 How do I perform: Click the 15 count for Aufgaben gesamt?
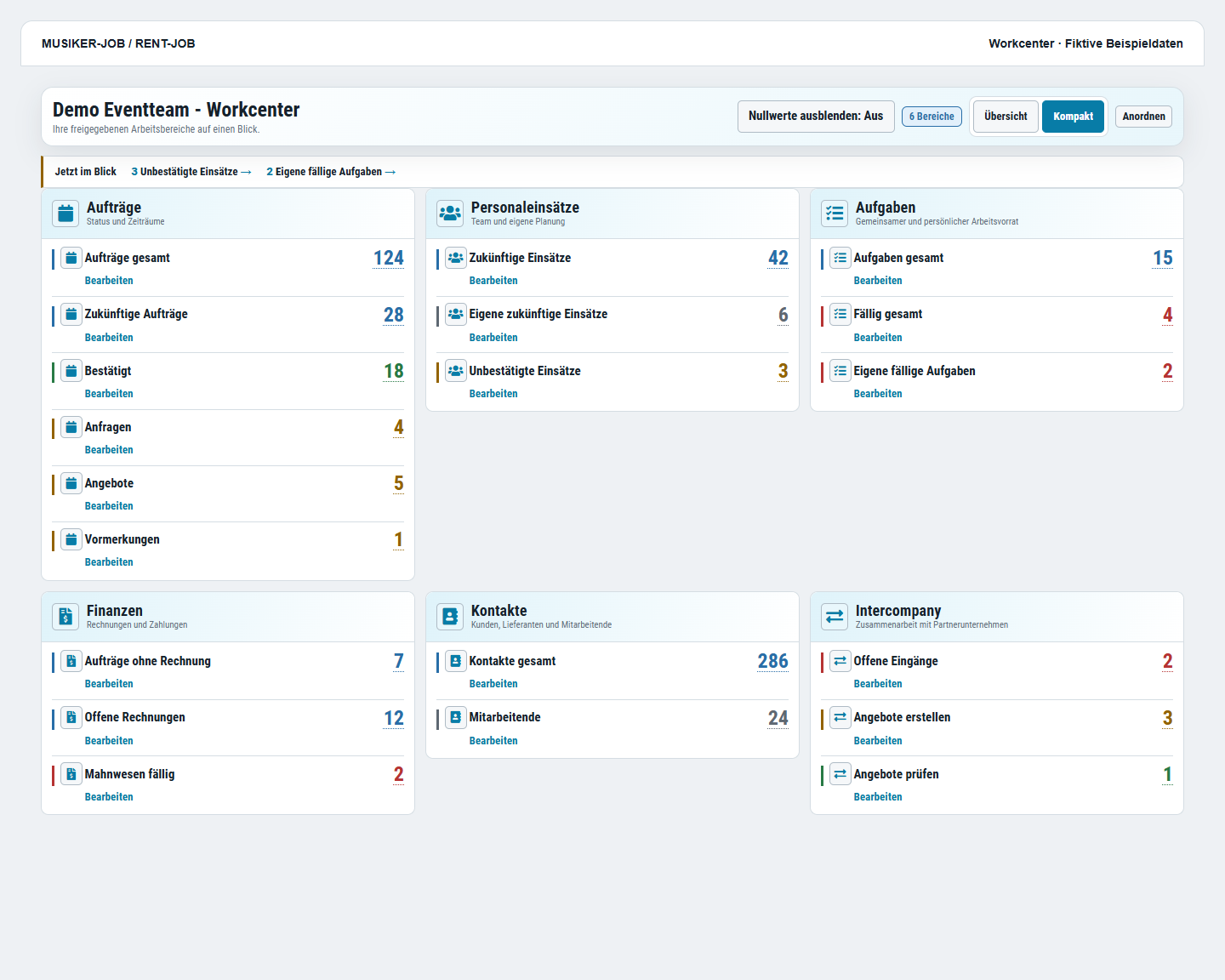1163,258
